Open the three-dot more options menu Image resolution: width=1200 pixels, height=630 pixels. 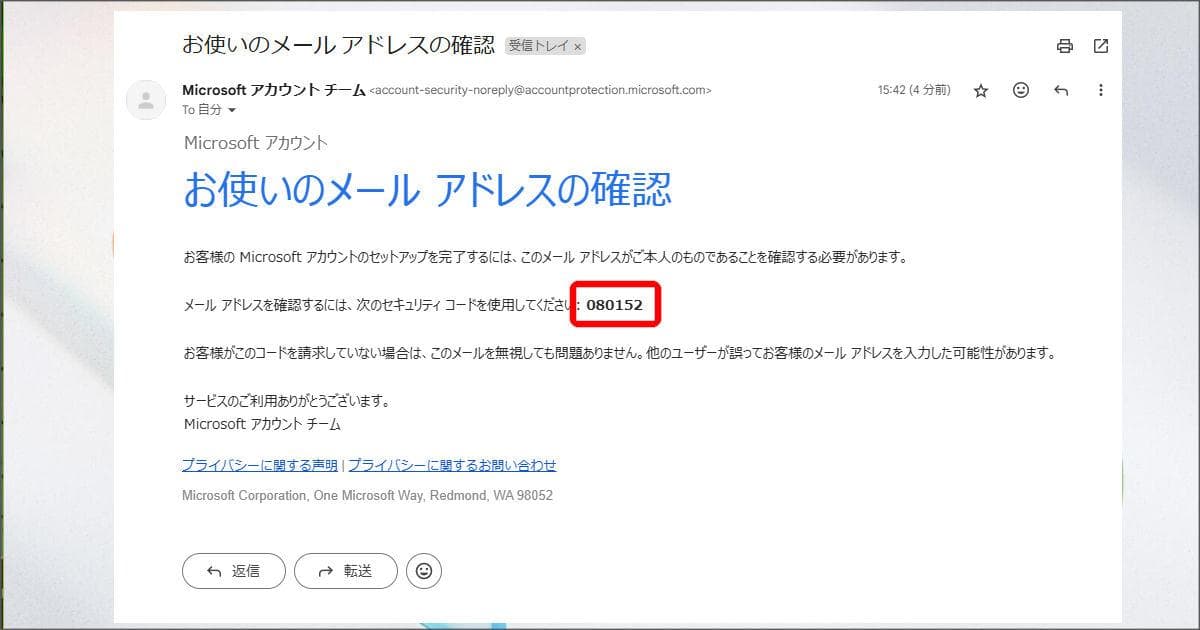pyautogui.click(x=1101, y=90)
